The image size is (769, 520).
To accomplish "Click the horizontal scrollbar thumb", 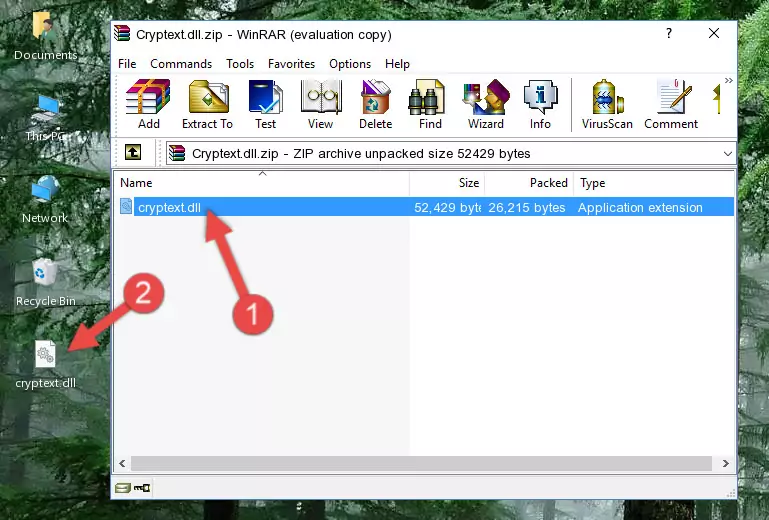I will tap(421, 463).
